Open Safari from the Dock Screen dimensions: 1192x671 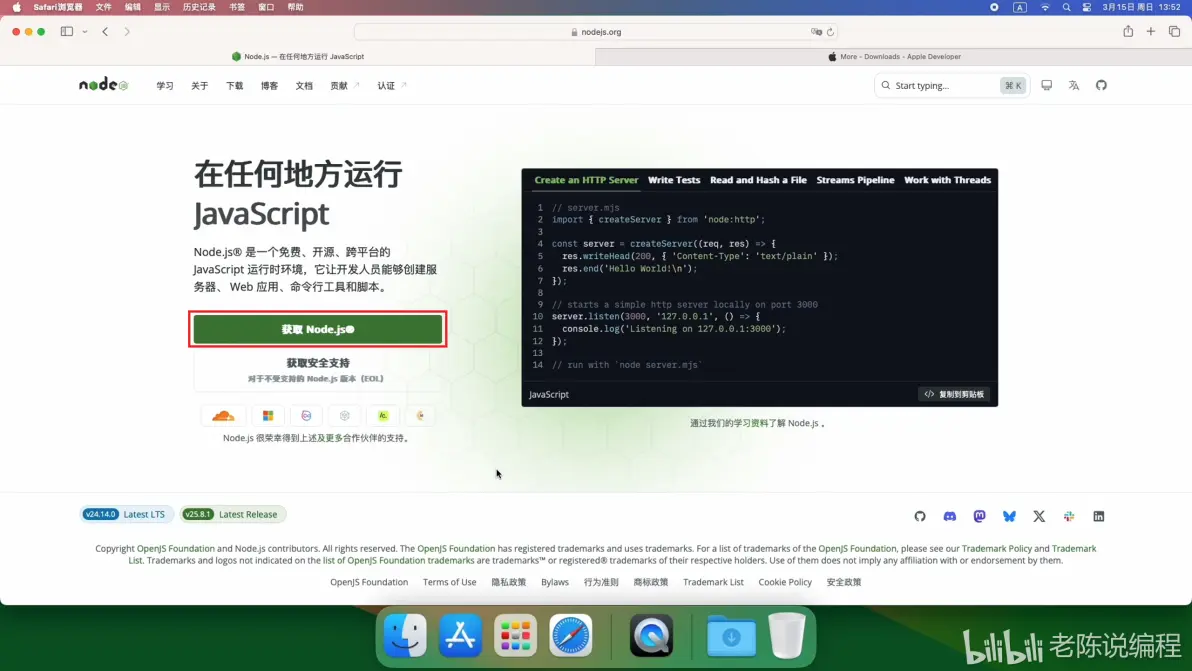570,635
